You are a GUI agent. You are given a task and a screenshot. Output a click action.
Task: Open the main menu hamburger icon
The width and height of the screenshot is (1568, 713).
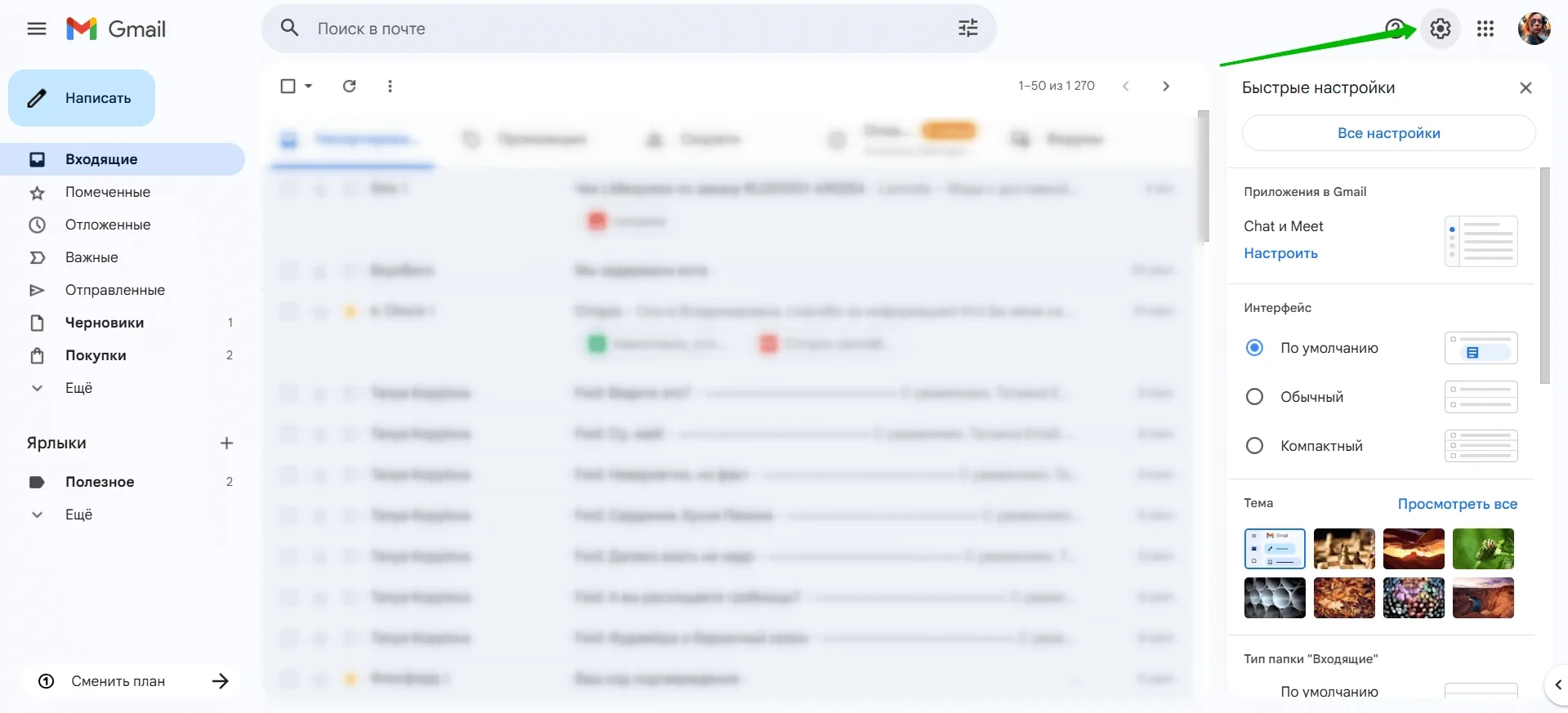pos(37,29)
